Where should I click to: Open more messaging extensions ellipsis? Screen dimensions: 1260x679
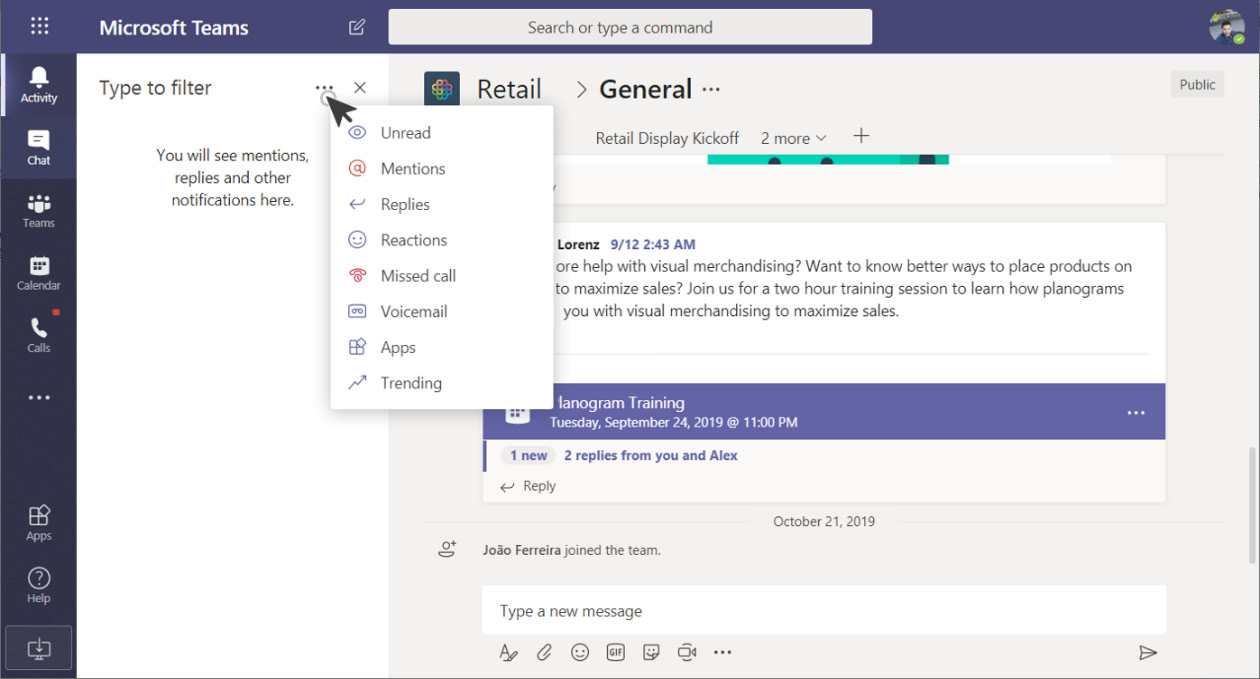(x=723, y=652)
